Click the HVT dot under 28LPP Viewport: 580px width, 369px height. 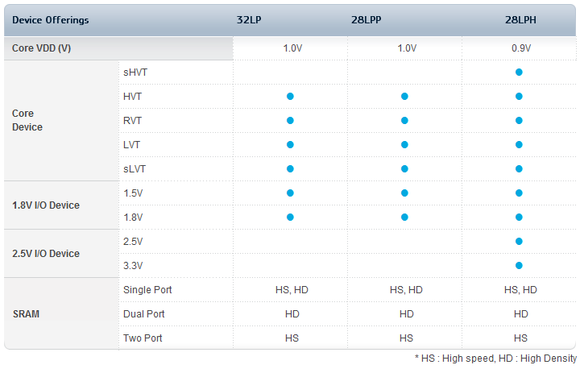405,96
